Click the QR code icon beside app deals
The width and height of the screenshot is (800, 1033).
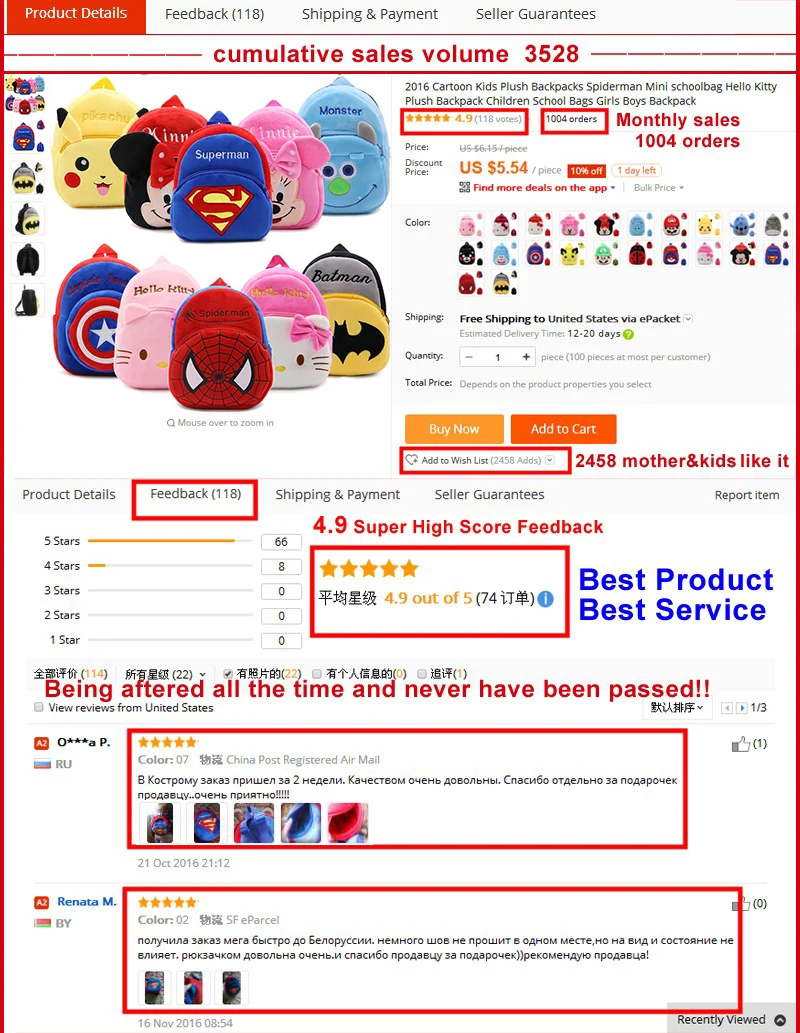[x=465, y=187]
